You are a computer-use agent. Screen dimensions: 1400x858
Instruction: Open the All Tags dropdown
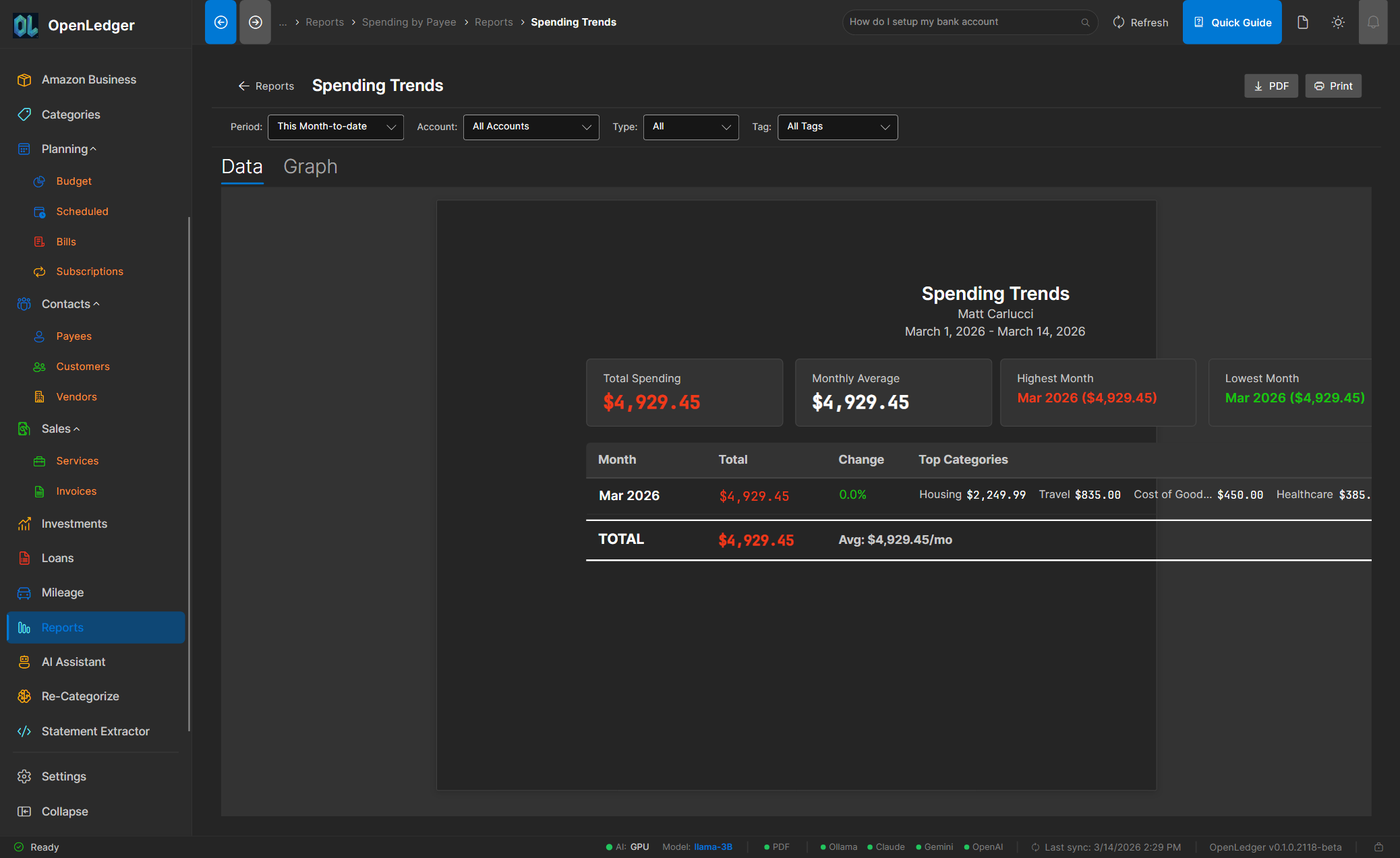pyautogui.click(x=837, y=127)
